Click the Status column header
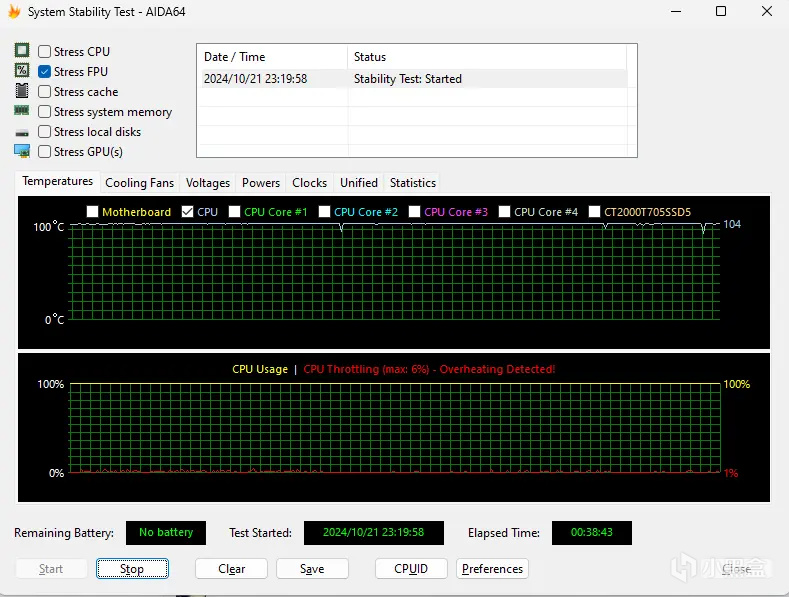This screenshot has width=789, height=597. coord(487,57)
